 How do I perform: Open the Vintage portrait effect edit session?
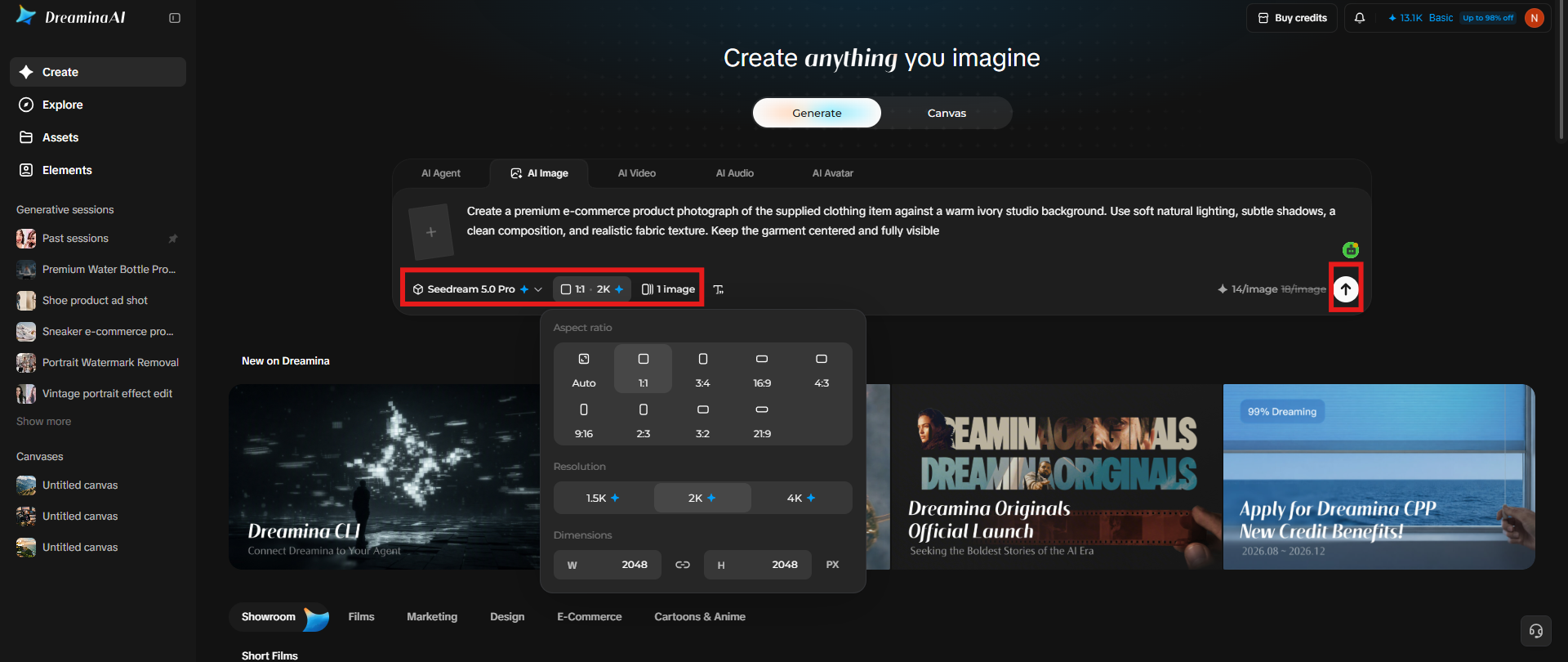[x=98, y=394]
